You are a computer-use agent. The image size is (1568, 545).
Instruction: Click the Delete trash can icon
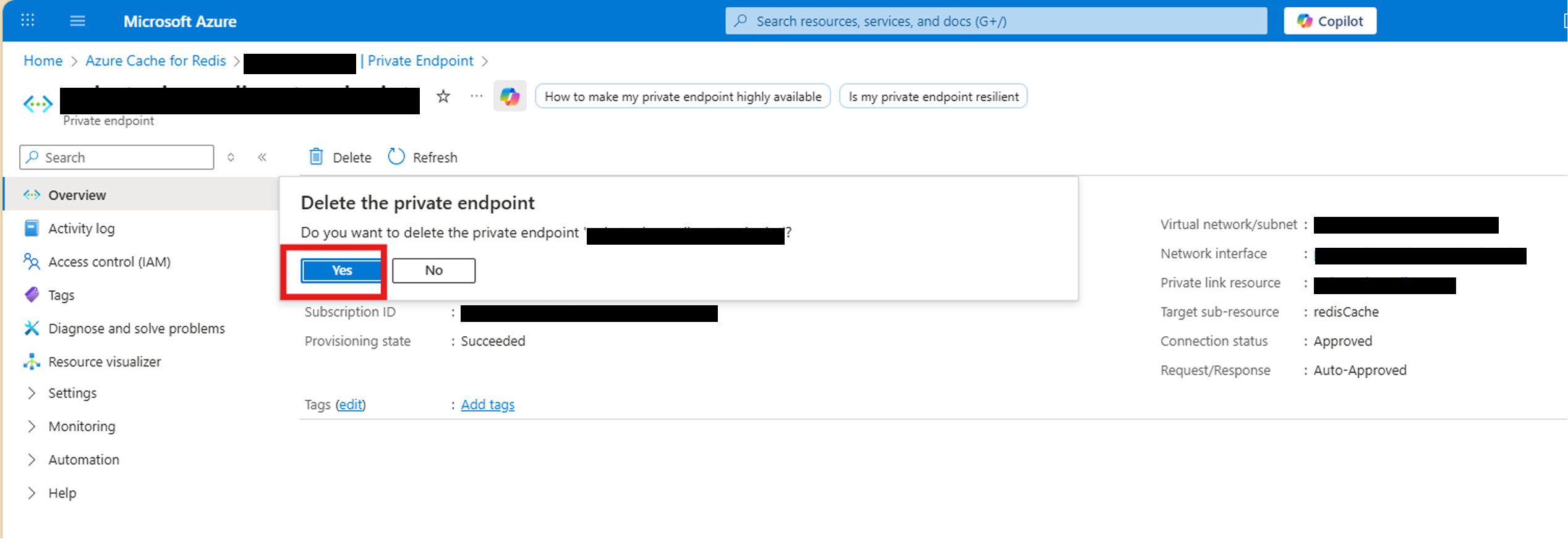(316, 157)
